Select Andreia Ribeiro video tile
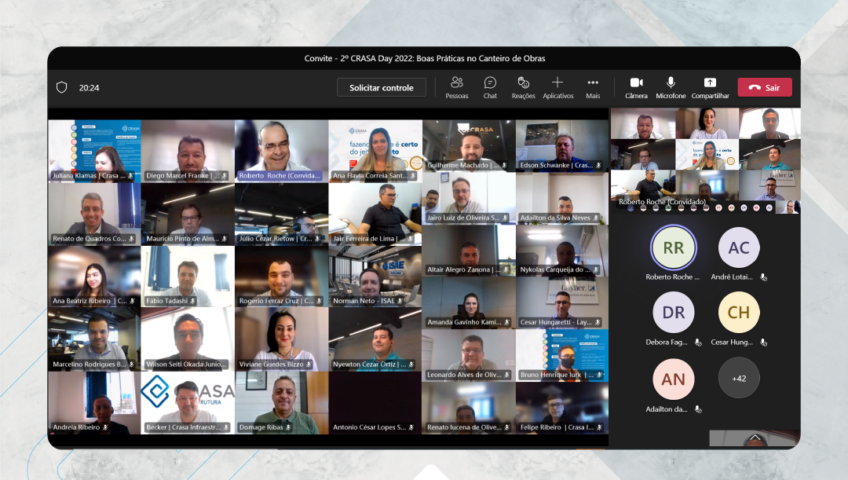Viewport: 848px width, 480px height. [x=95, y=403]
